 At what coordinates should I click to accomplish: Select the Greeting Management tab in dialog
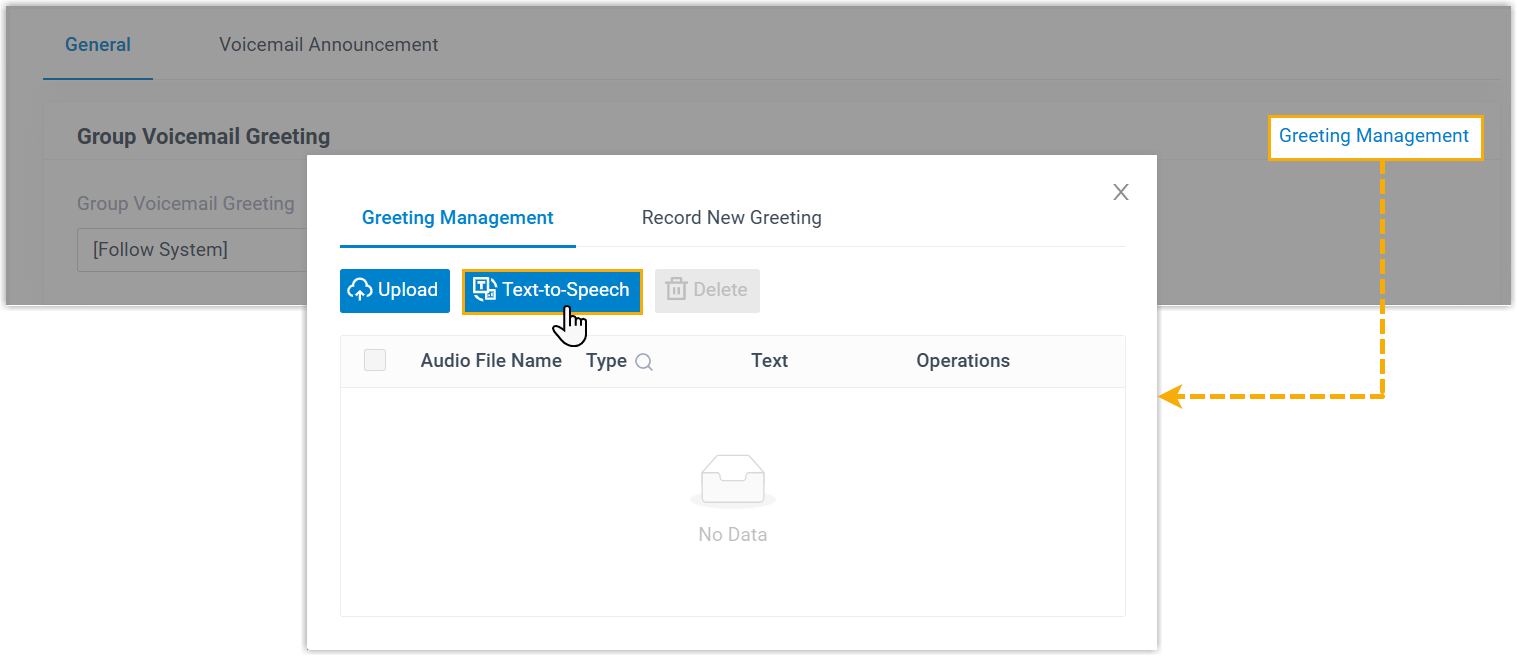[x=457, y=217]
